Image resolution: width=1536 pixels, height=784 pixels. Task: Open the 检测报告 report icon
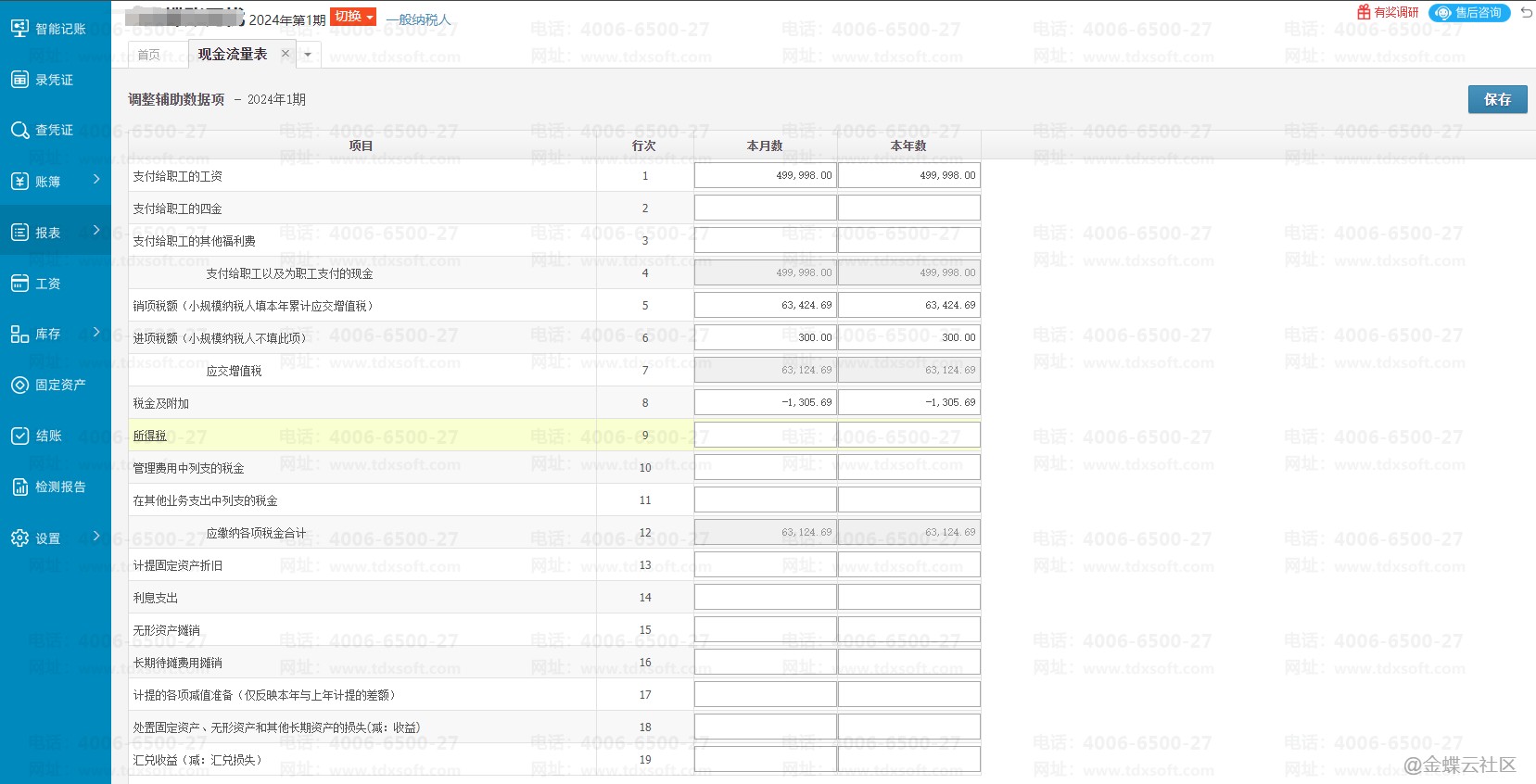point(19,487)
